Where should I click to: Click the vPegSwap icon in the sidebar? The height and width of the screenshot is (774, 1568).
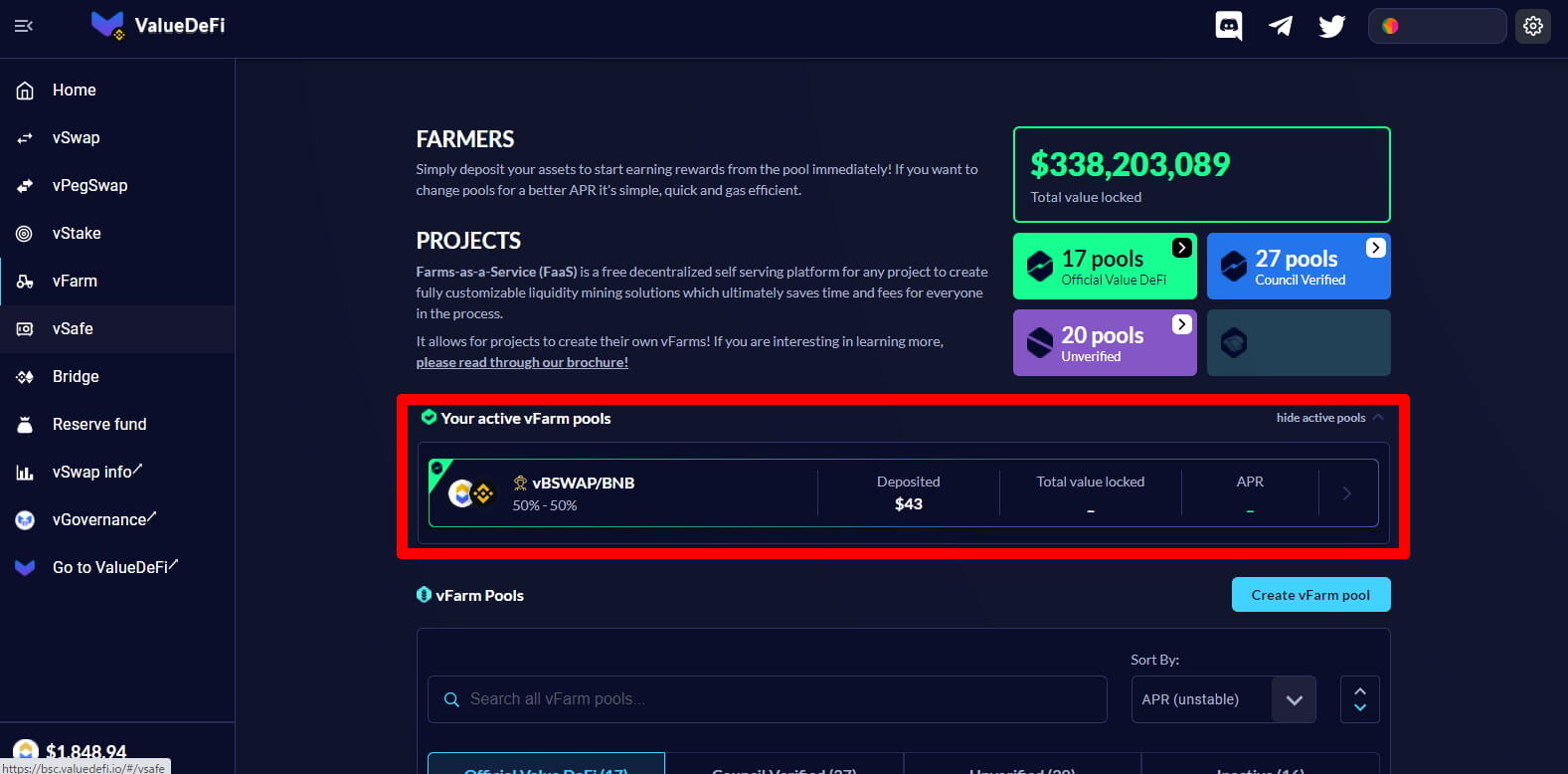[25, 186]
